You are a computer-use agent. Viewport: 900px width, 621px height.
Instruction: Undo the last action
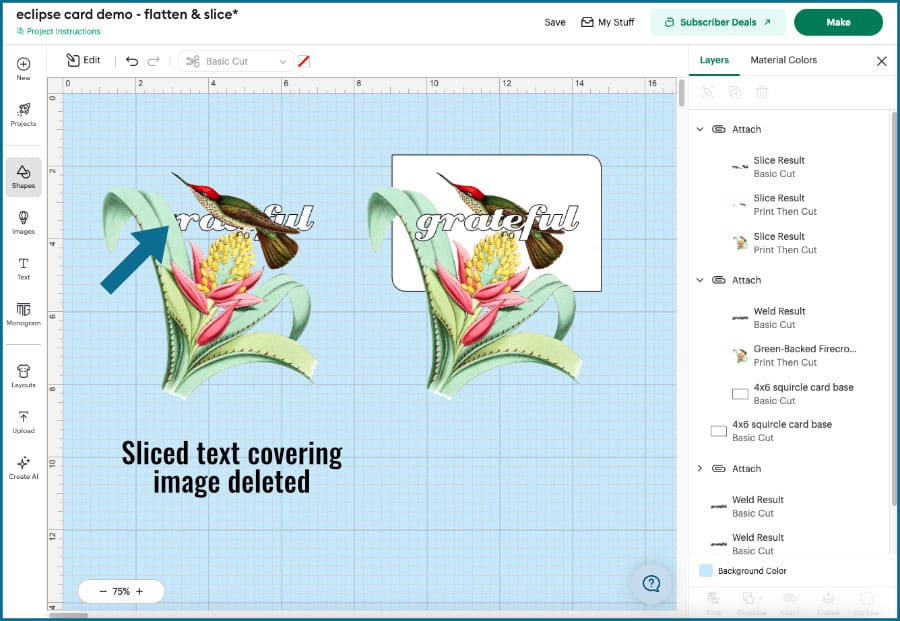pos(132,61)
